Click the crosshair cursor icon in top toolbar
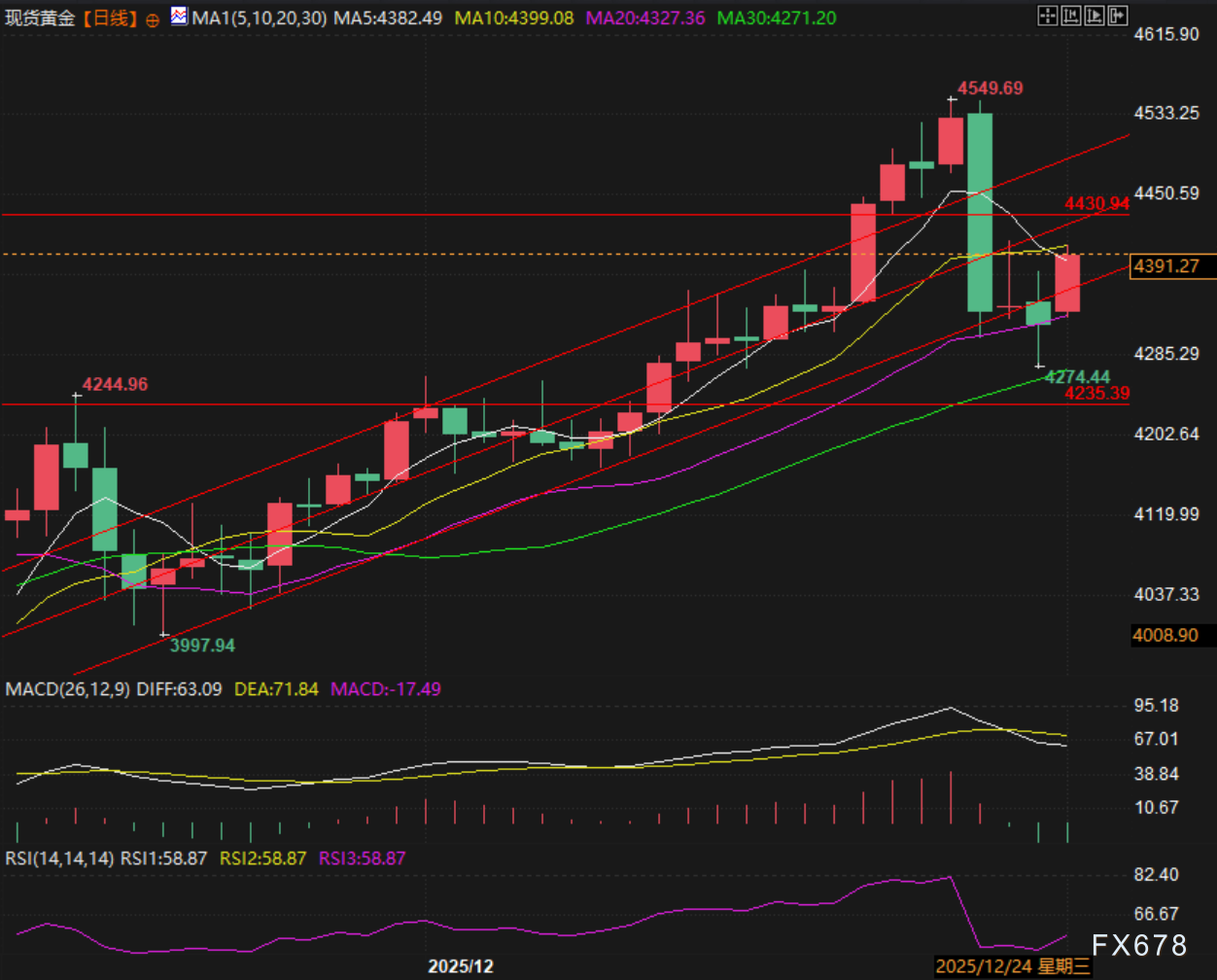This screenshot has height=980, width=1217. tap(1048, 16)
